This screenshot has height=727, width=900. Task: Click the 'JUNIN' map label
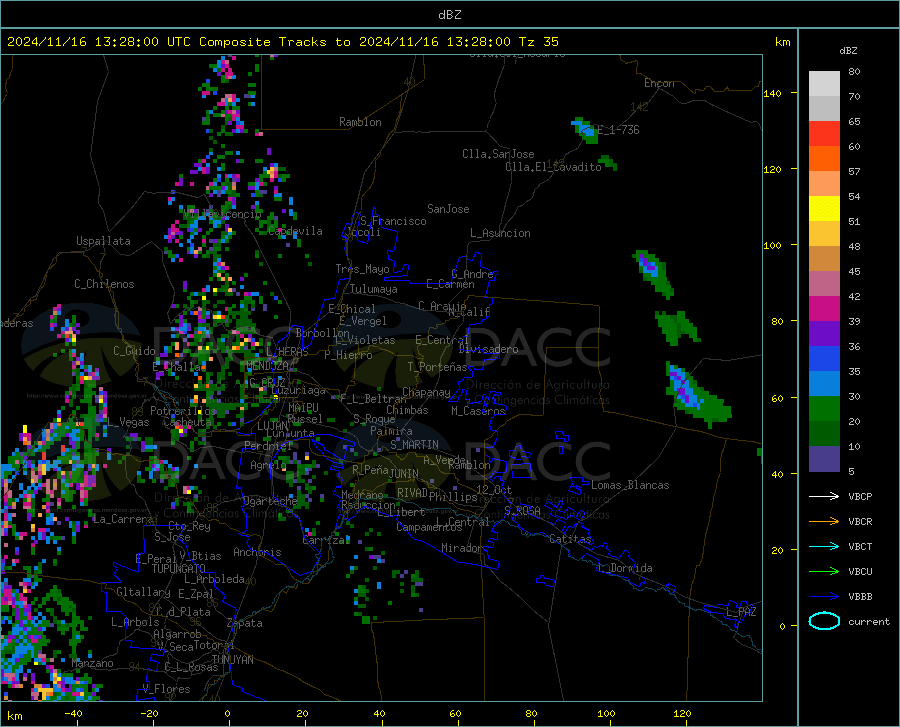404,474
